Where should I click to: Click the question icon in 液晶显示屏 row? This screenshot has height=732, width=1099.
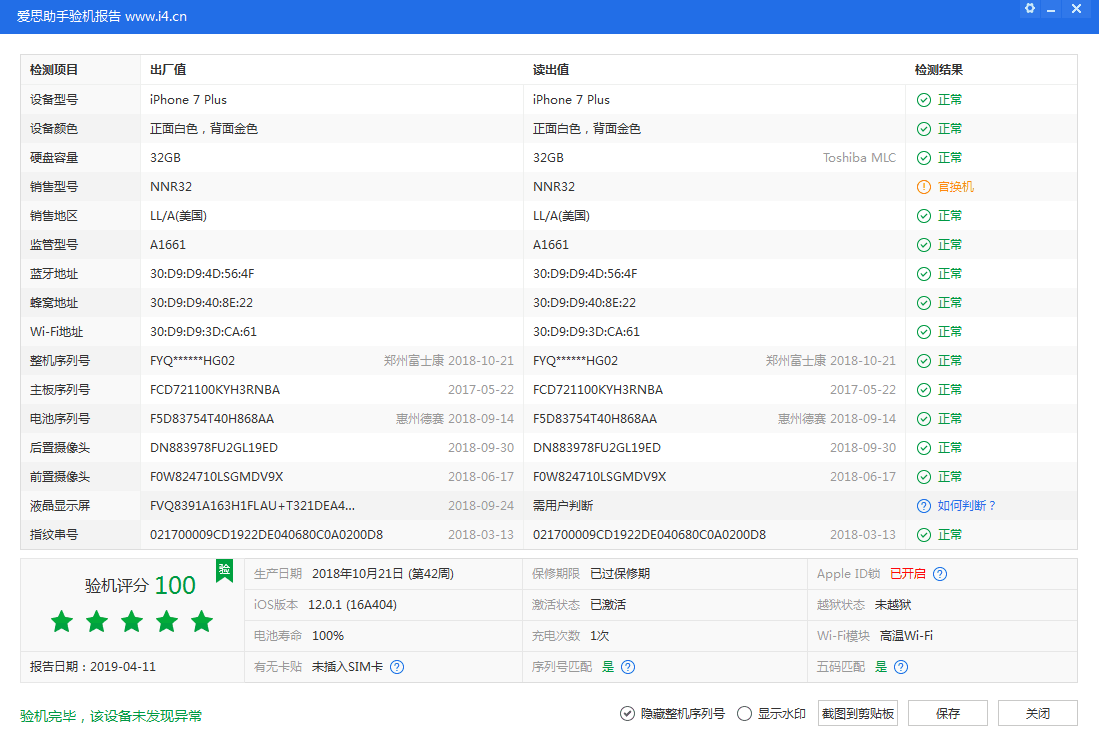tap(924, 506)
